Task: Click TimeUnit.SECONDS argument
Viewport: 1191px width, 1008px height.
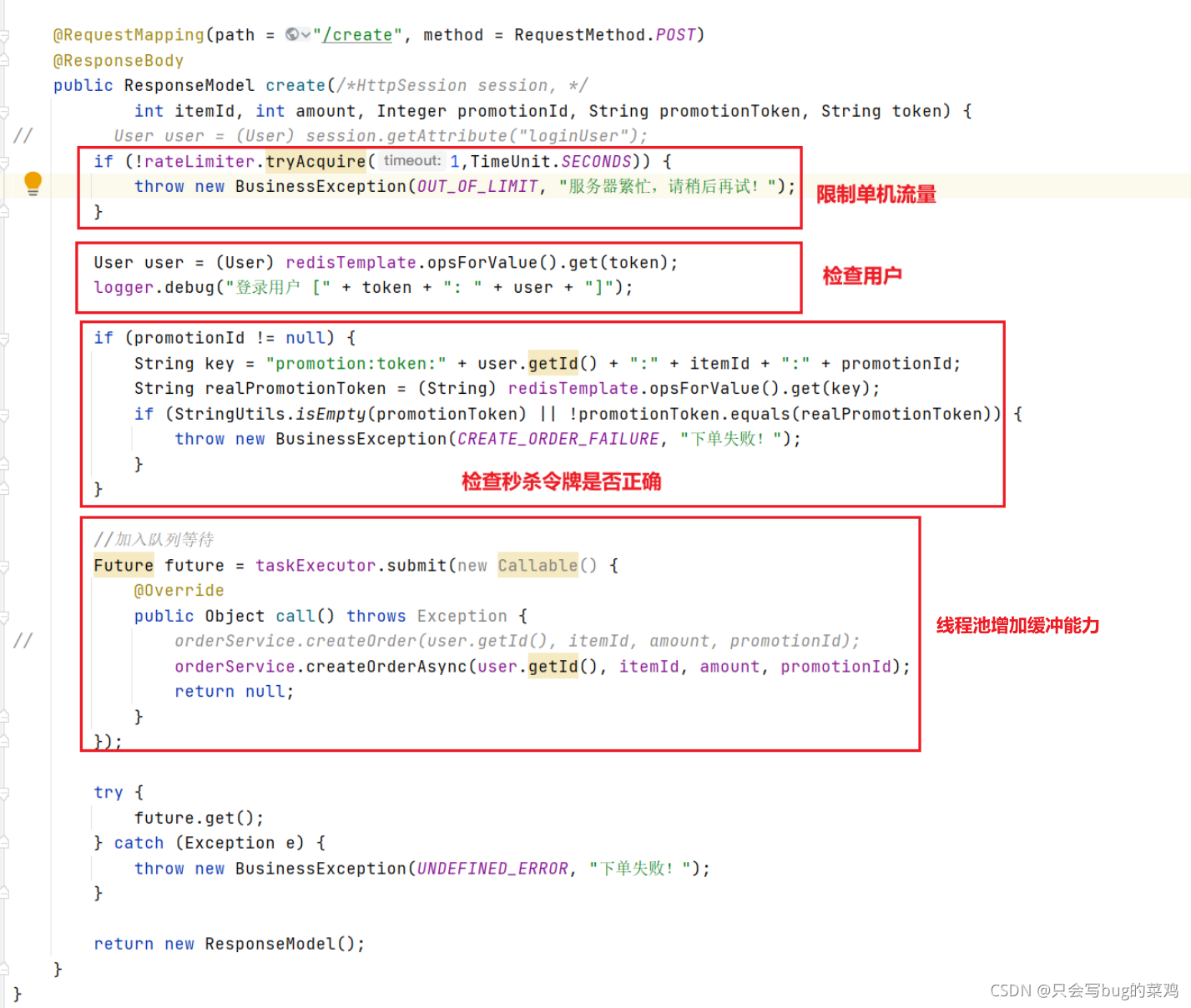Action: [x=551, y=161]
